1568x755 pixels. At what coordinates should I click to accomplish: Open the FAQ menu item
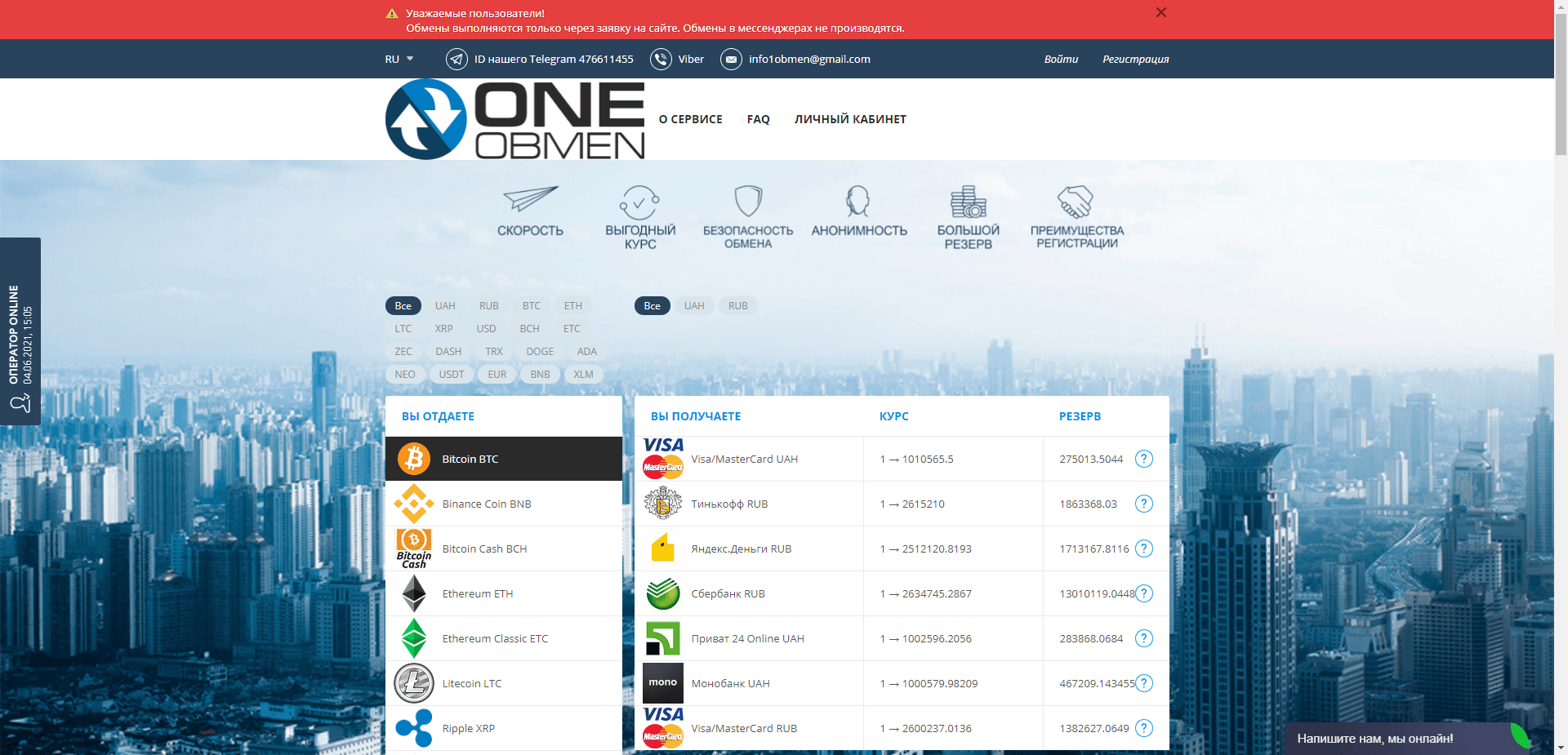pos(758,119)
